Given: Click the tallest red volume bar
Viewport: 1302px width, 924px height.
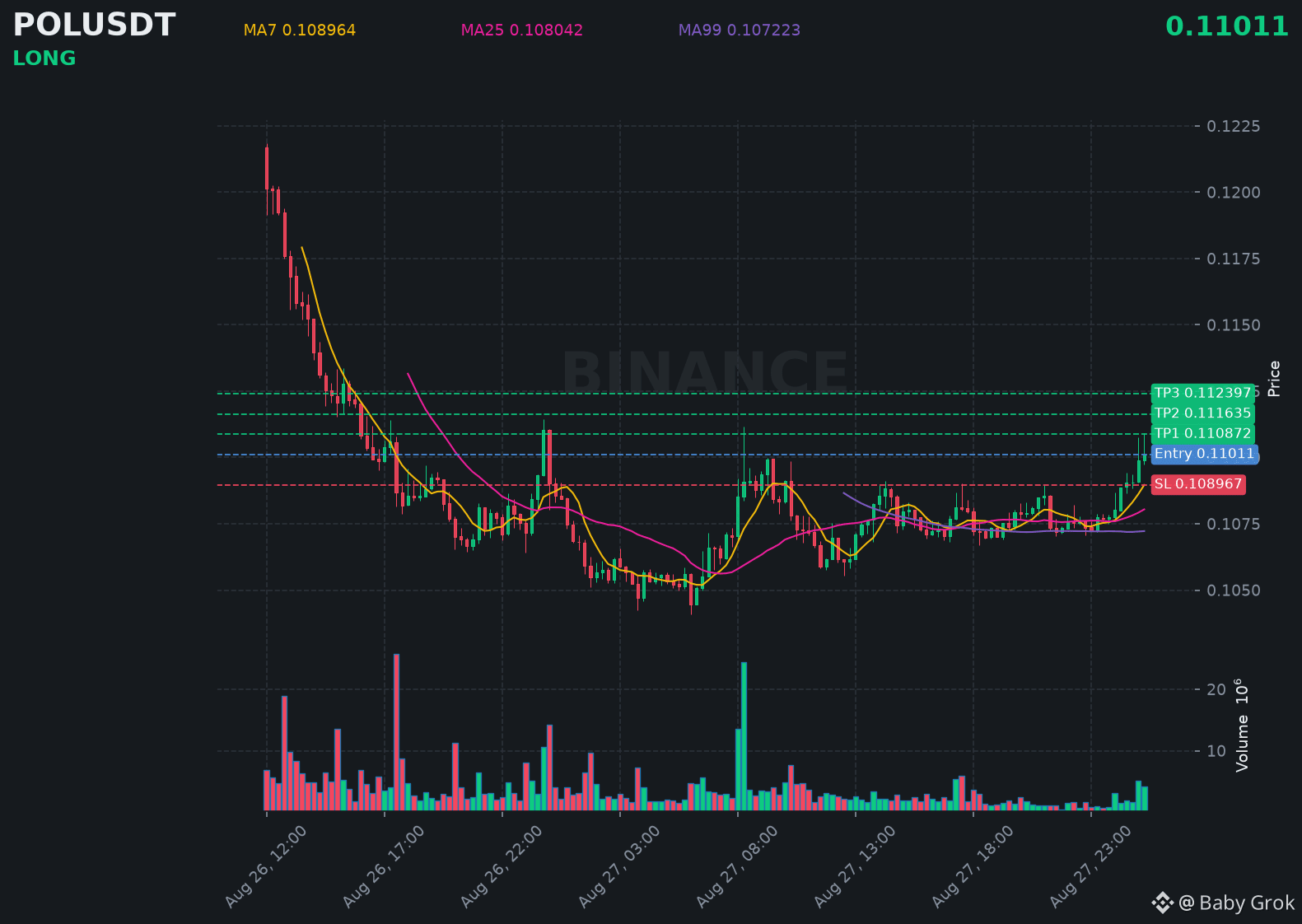Looking at the screenshot, I should click(x=396, y=732).
